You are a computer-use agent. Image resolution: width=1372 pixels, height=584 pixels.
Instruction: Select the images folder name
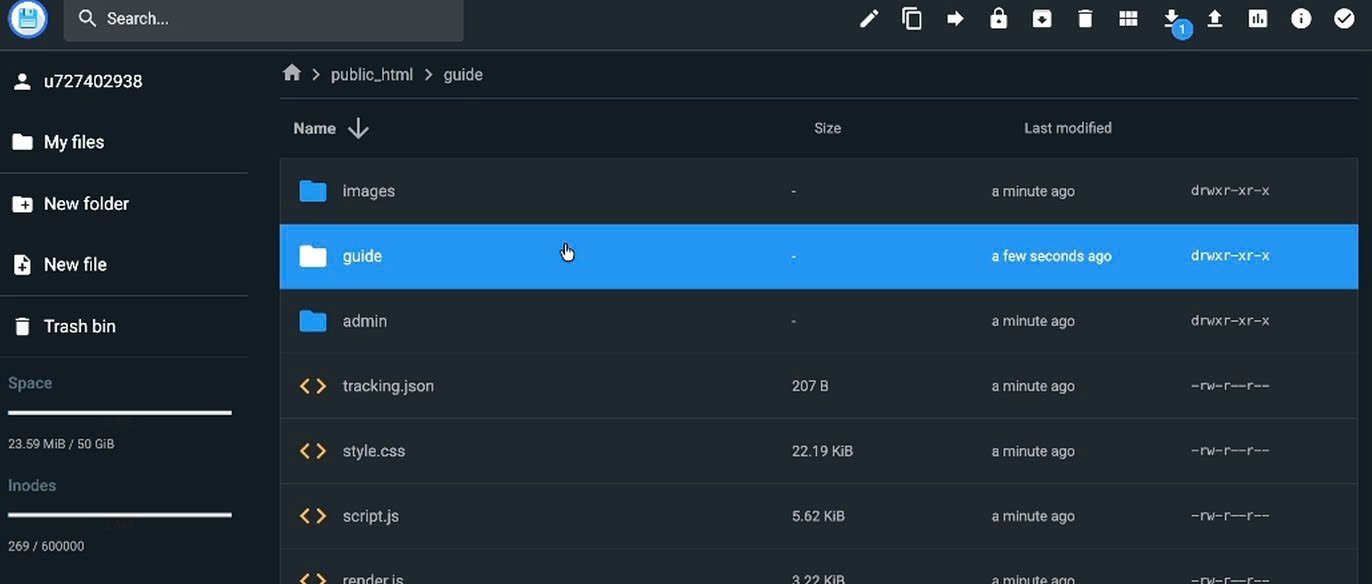[x=369, y=191]
